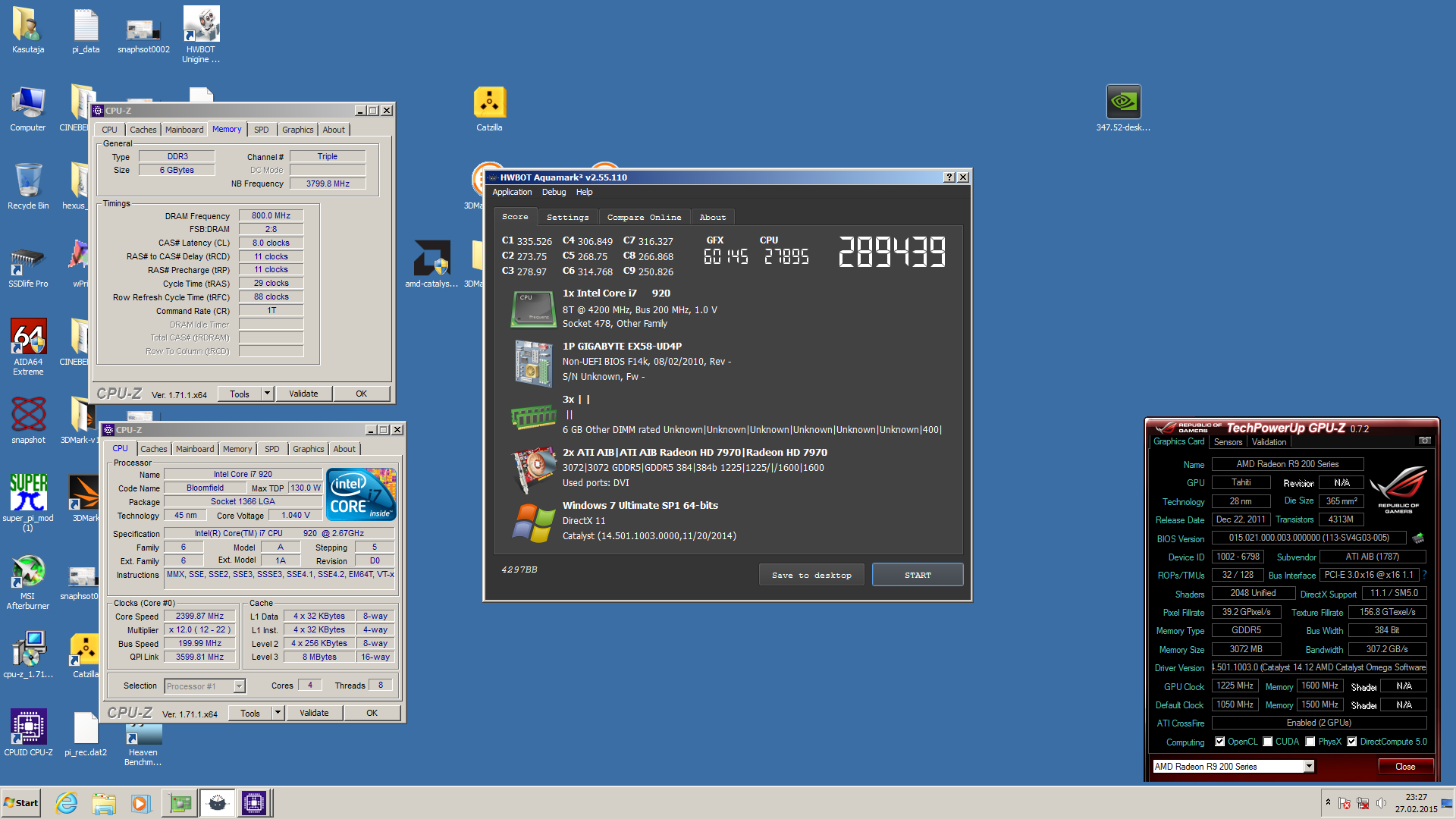Launch super_pi_mod (1) from desktop
Viewport: 1456px width, 819px height.
pos(28,503)
